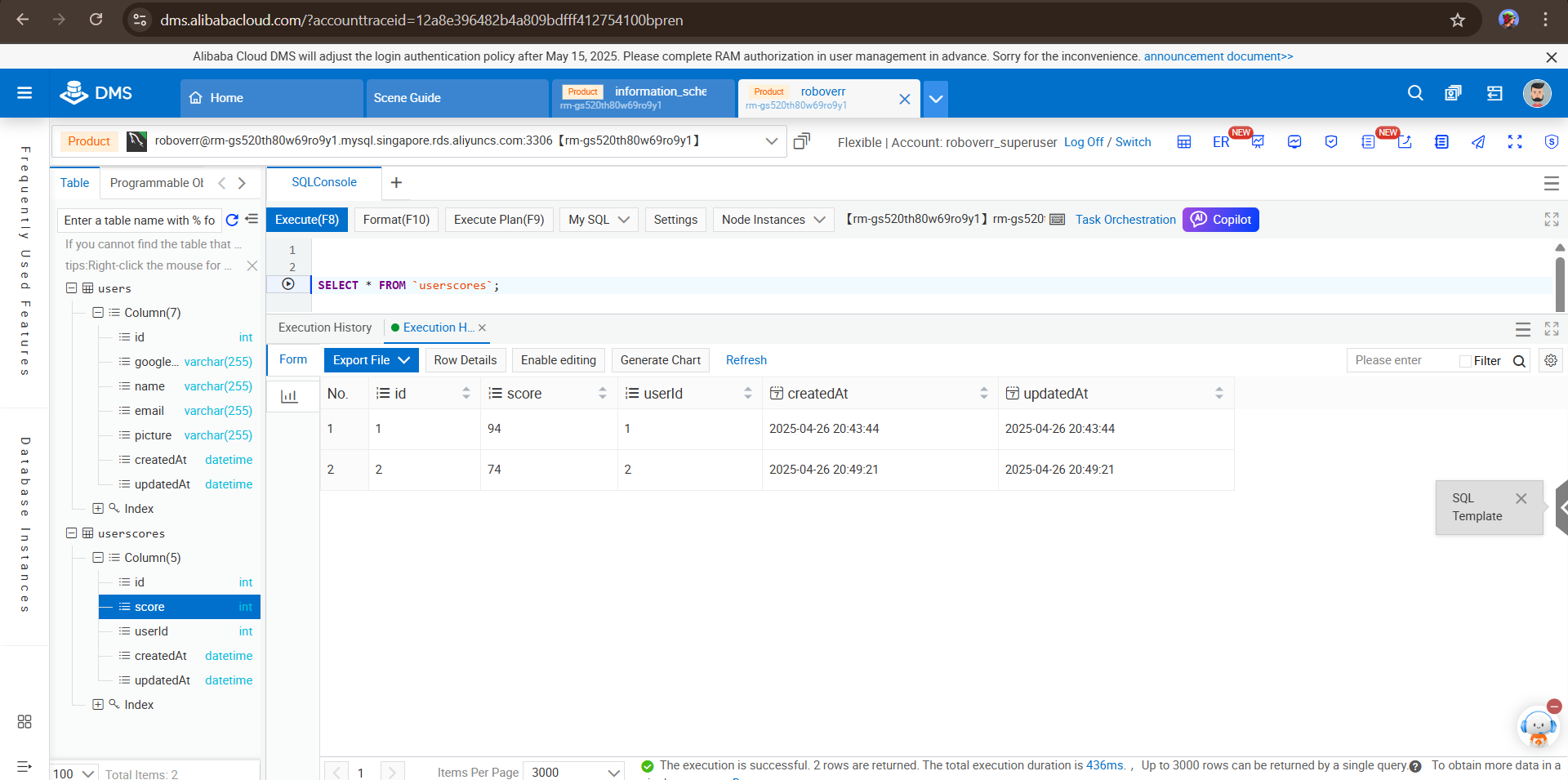Open the Copilot button
The height and width of the screenshot is (780, 1568).
(1221, 220)
